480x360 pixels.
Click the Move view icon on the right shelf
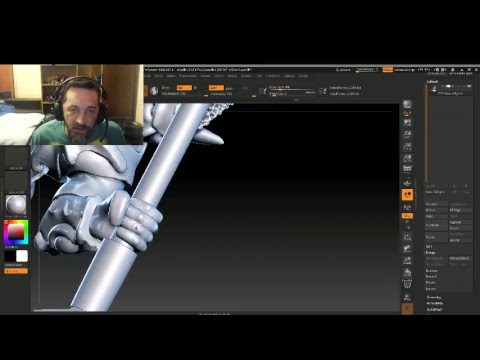(x=407, y=249)
